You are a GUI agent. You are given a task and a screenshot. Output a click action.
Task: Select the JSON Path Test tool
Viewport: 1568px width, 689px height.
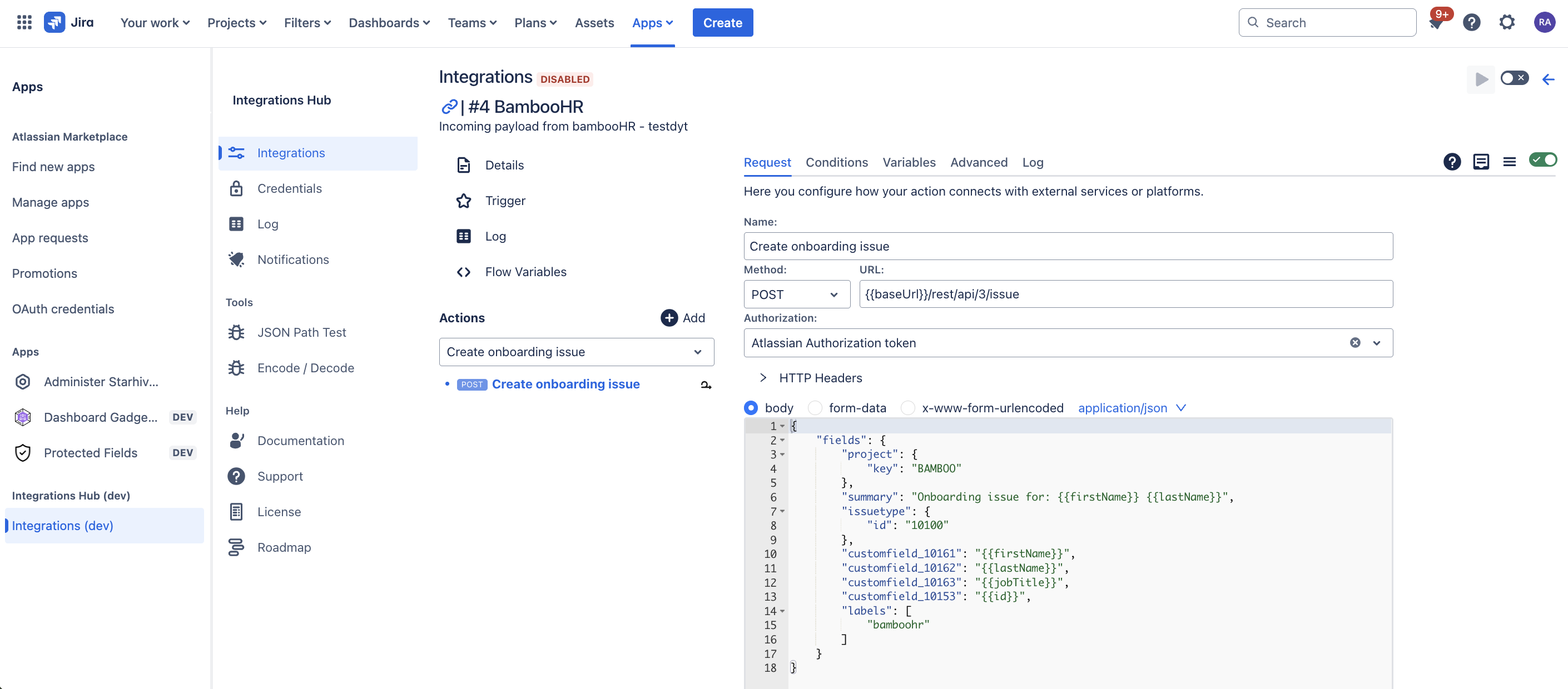click(301, 332)
